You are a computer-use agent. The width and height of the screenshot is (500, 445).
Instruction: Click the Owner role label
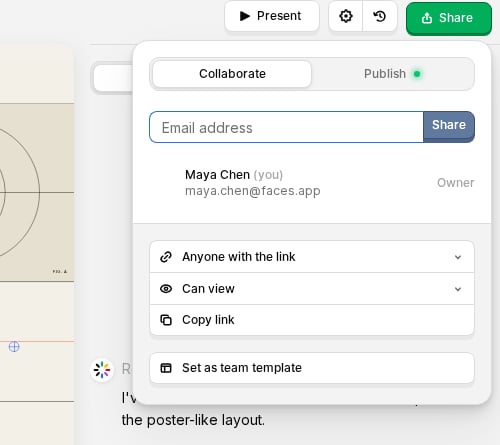455,183
